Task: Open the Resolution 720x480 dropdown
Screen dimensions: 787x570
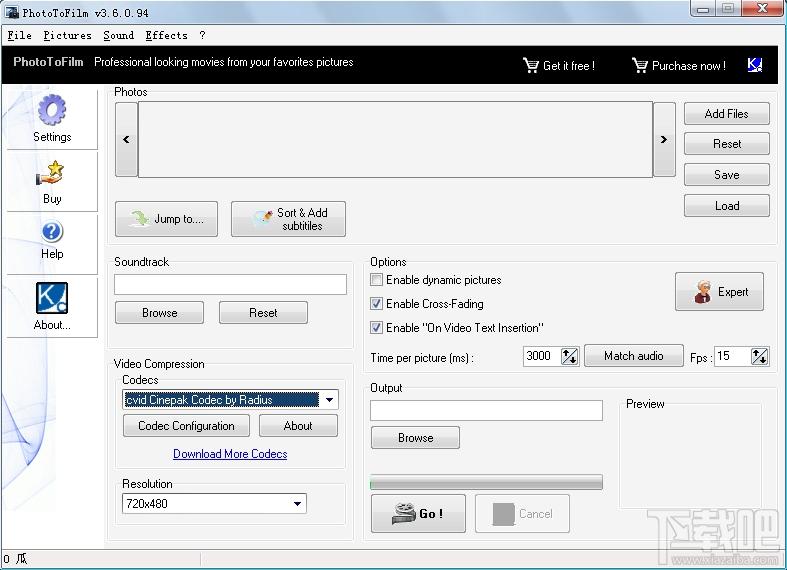Action: [214, 503]
